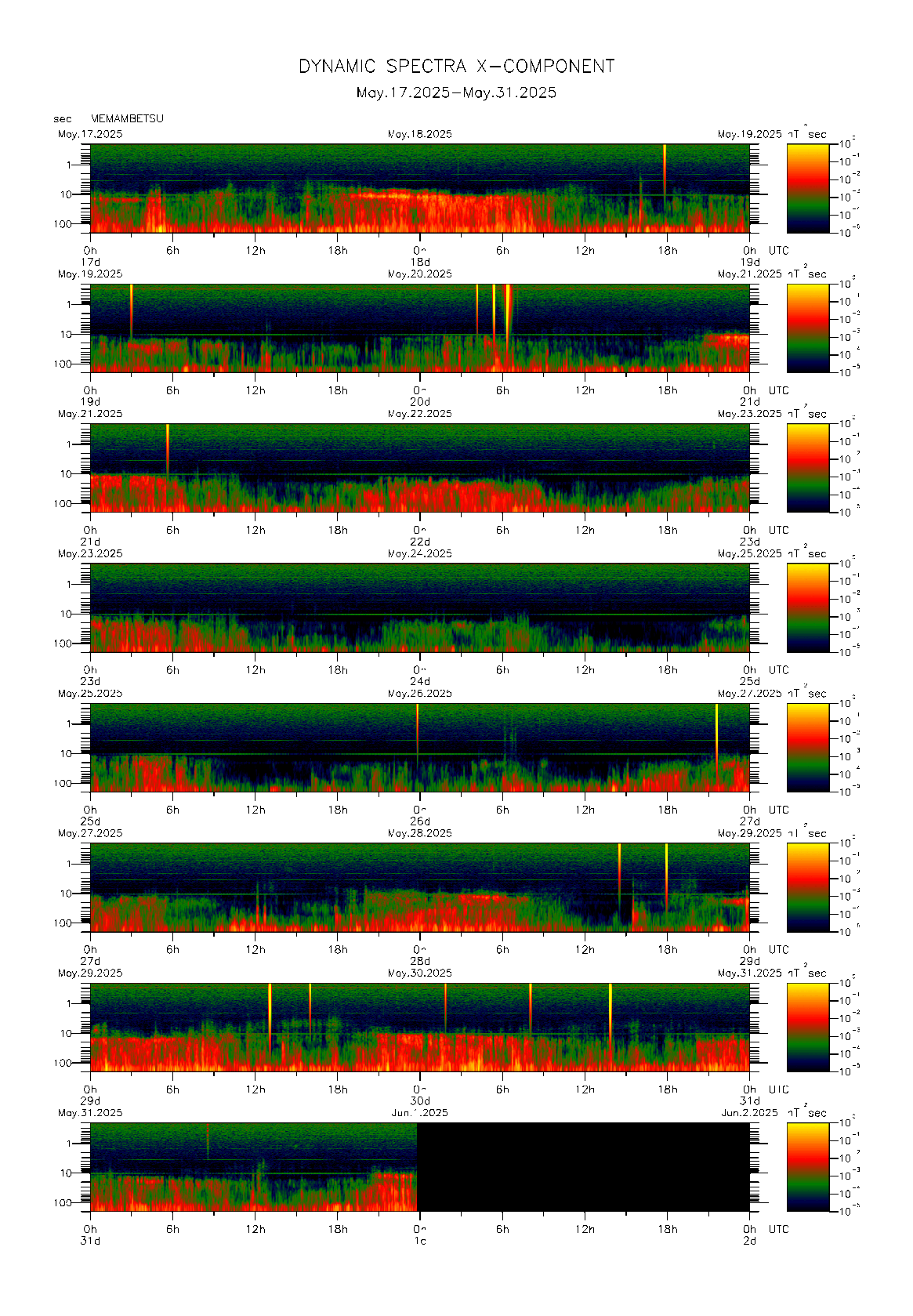Select the May 19–21 spectrogram panel
This screenshot has width=913, height=1316.
tap(420, 328)
